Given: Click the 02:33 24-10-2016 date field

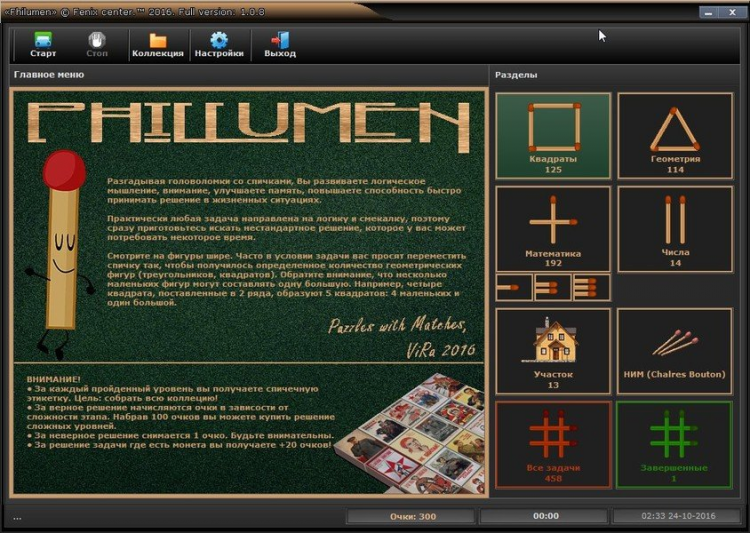Looking at the screenshot, I should (x=678, y=516).
